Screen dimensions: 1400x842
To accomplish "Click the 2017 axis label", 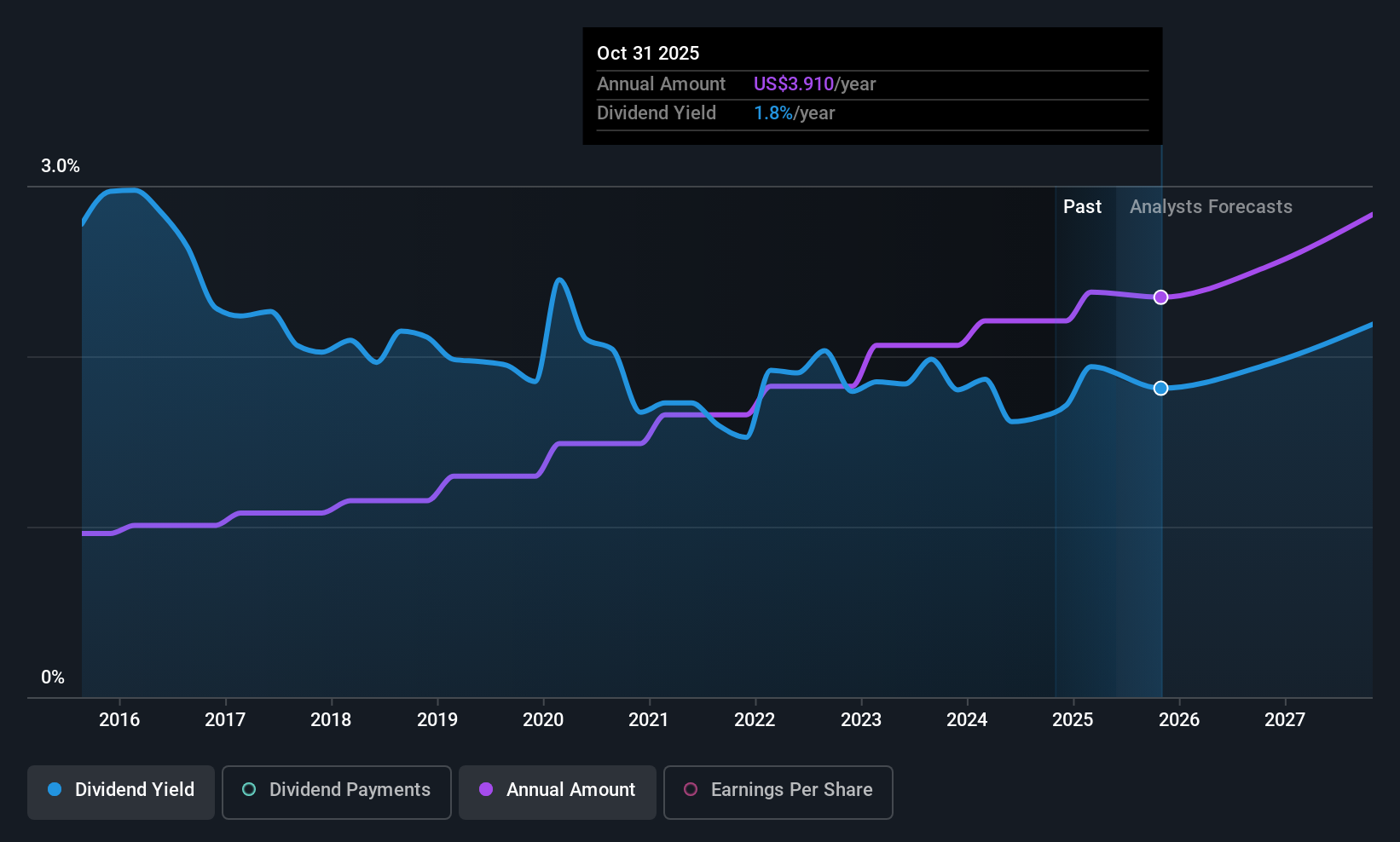I will coord(225,720).
